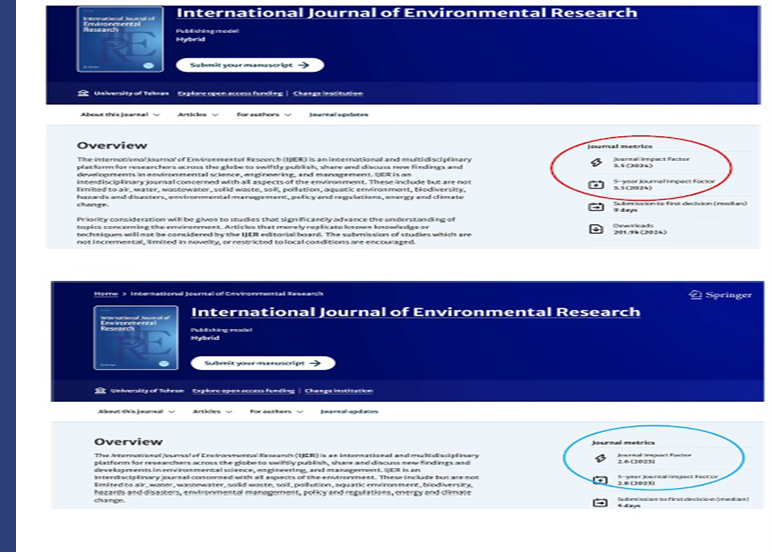This screenshot has width=772, height=557.
Task: Expand About this journal menu in upper page
Action: pos(120,115)
